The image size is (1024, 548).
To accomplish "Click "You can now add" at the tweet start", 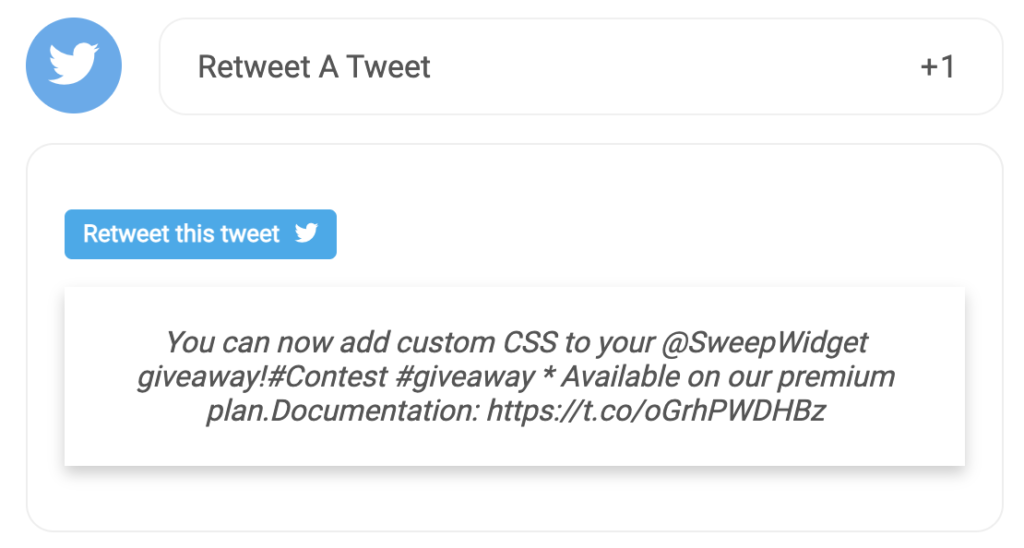I will (278, 343).
